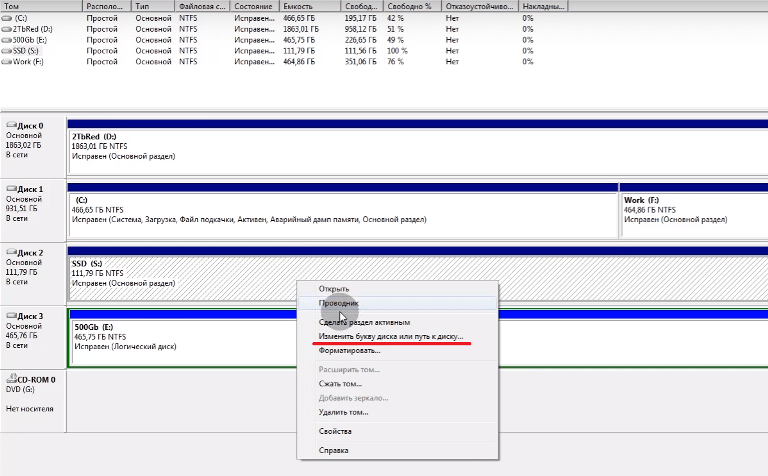The height and width of the screenshot is (476, 768).
Task: Open 'Свойства' from the context menu
Action: tap(335, 431)
